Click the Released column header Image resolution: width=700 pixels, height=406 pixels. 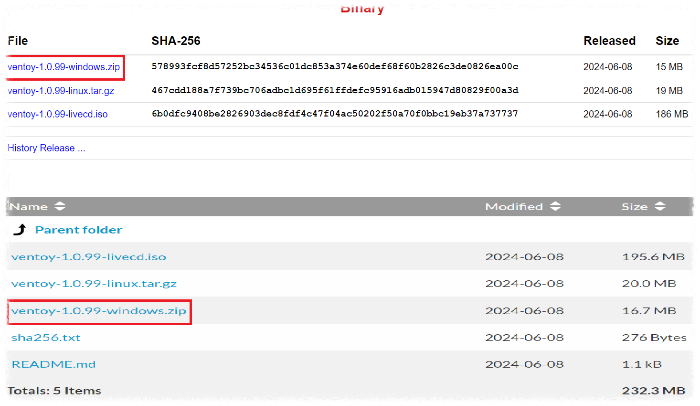(609, 41)
